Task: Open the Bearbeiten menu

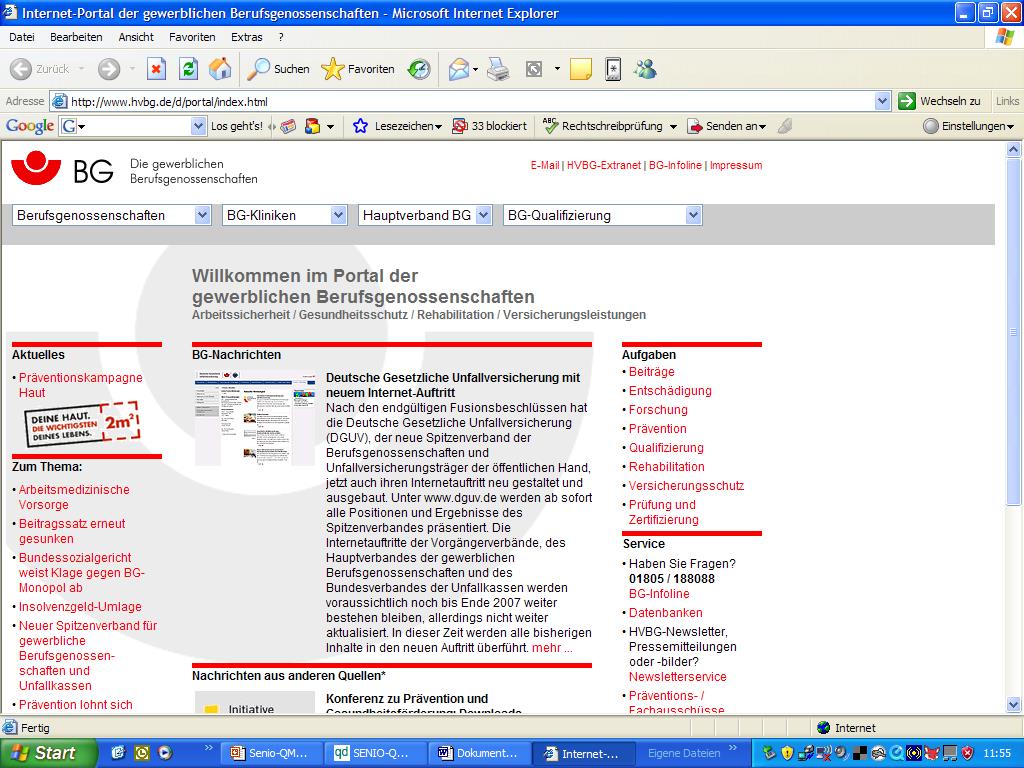Action: 76,37
